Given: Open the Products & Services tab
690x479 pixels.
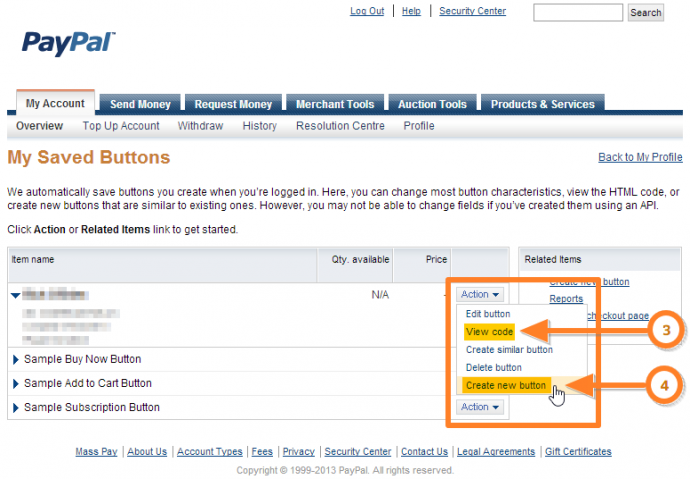Looking at the screenshot, I should [x=543, y=104].
